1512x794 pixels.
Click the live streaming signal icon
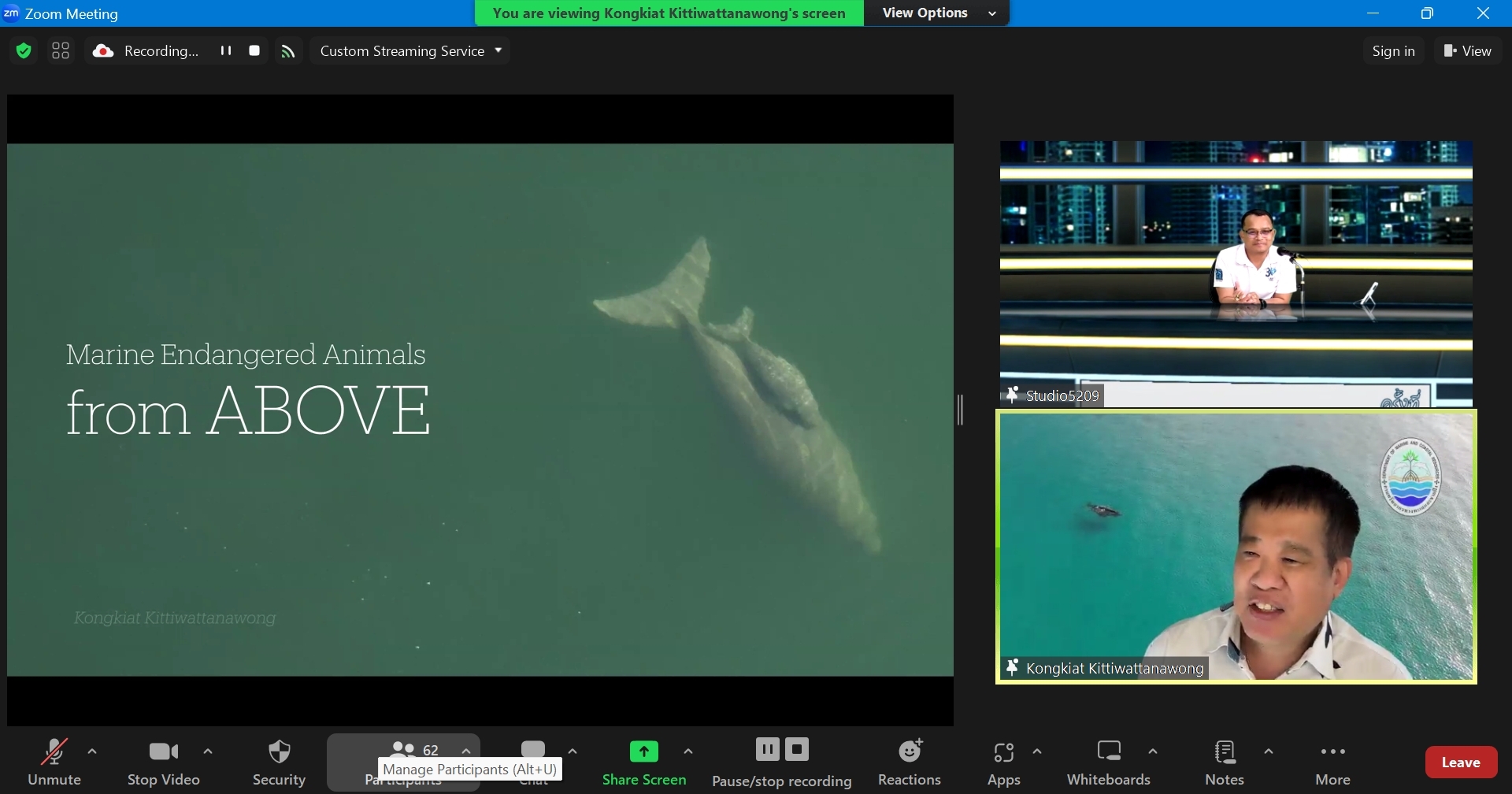(289, 51)
